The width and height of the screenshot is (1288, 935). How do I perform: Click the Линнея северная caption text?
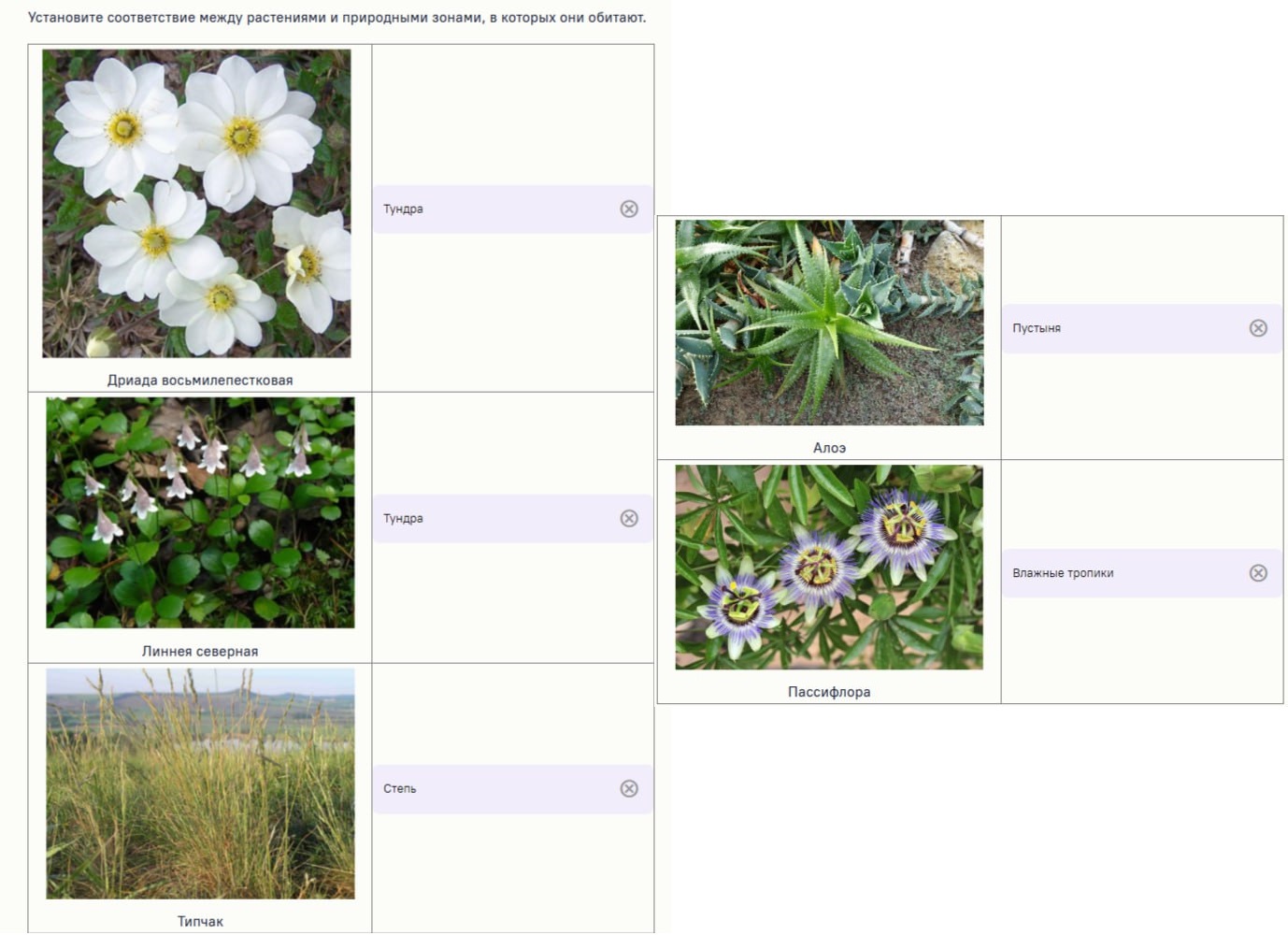point(200,652)
